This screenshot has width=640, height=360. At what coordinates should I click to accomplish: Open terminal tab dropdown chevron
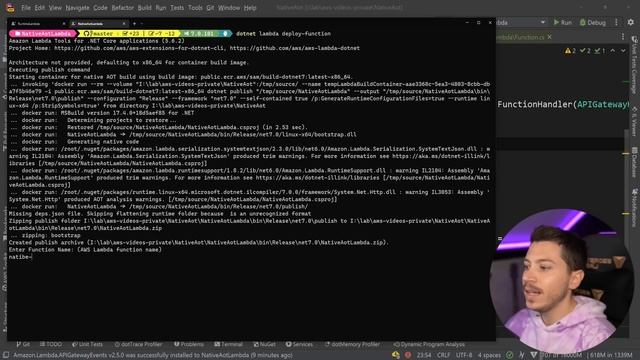point(142,24)
